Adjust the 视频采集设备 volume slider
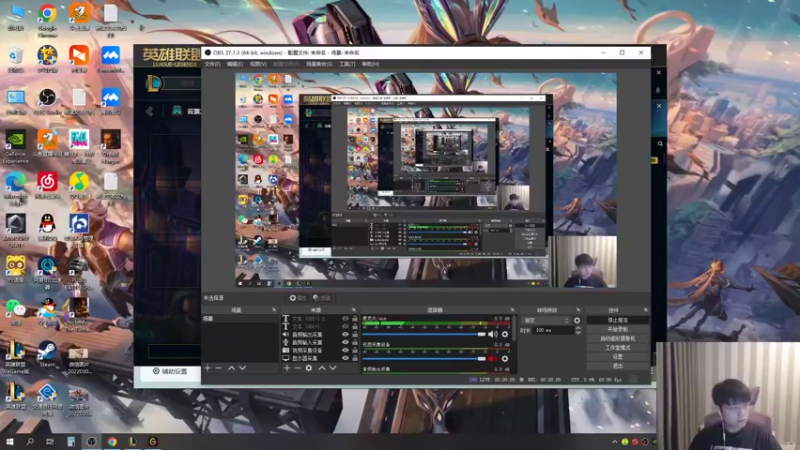 424,359
